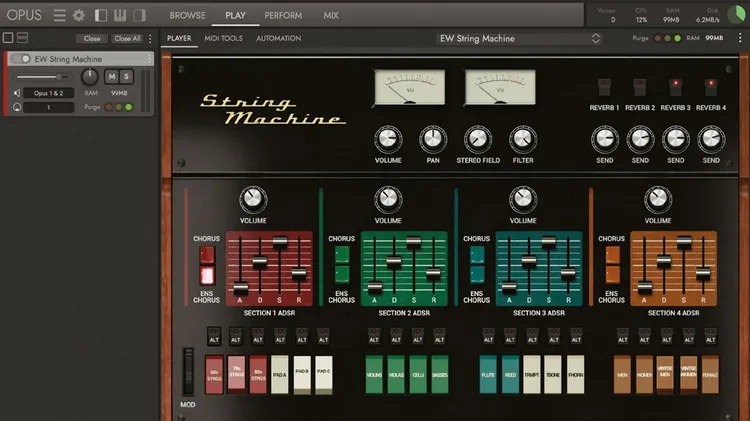Toggle the REVERB 3 switch
Screen dimensions: 750x421
675,88
